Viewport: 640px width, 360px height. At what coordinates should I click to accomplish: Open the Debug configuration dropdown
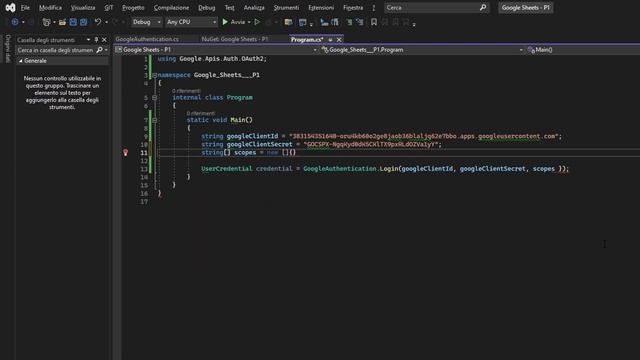coord(147,22)
